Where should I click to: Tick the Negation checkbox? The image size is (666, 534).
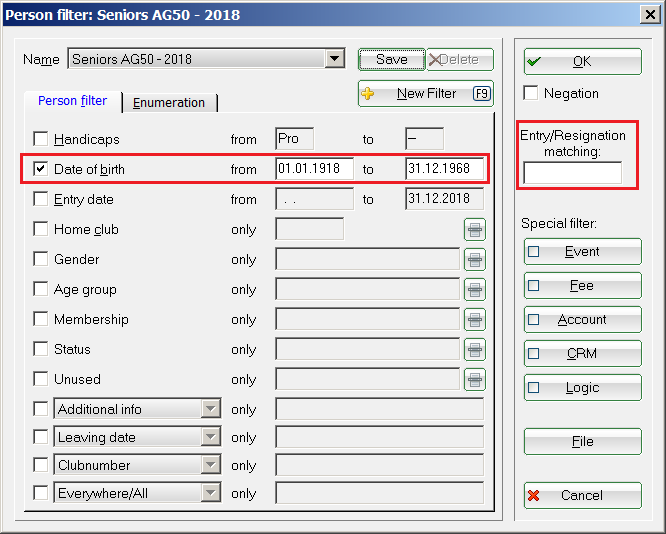pyautogui.click(x=531, y=93)
